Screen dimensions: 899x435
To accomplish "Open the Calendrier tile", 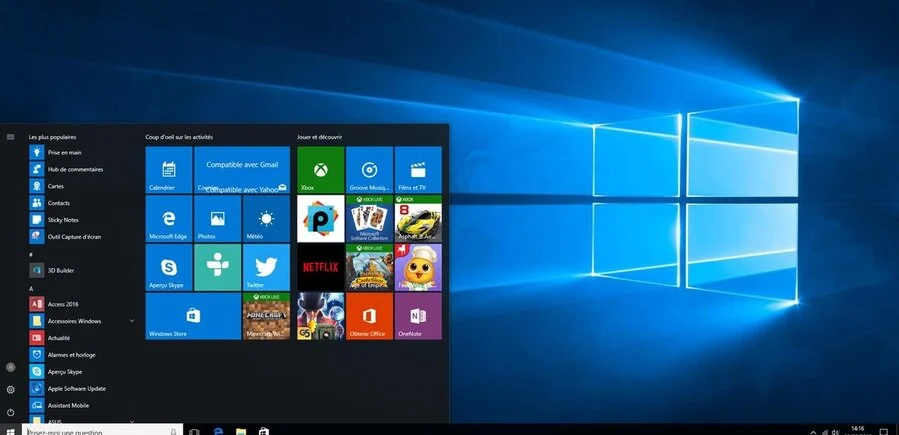I will (x=169, y=170).
